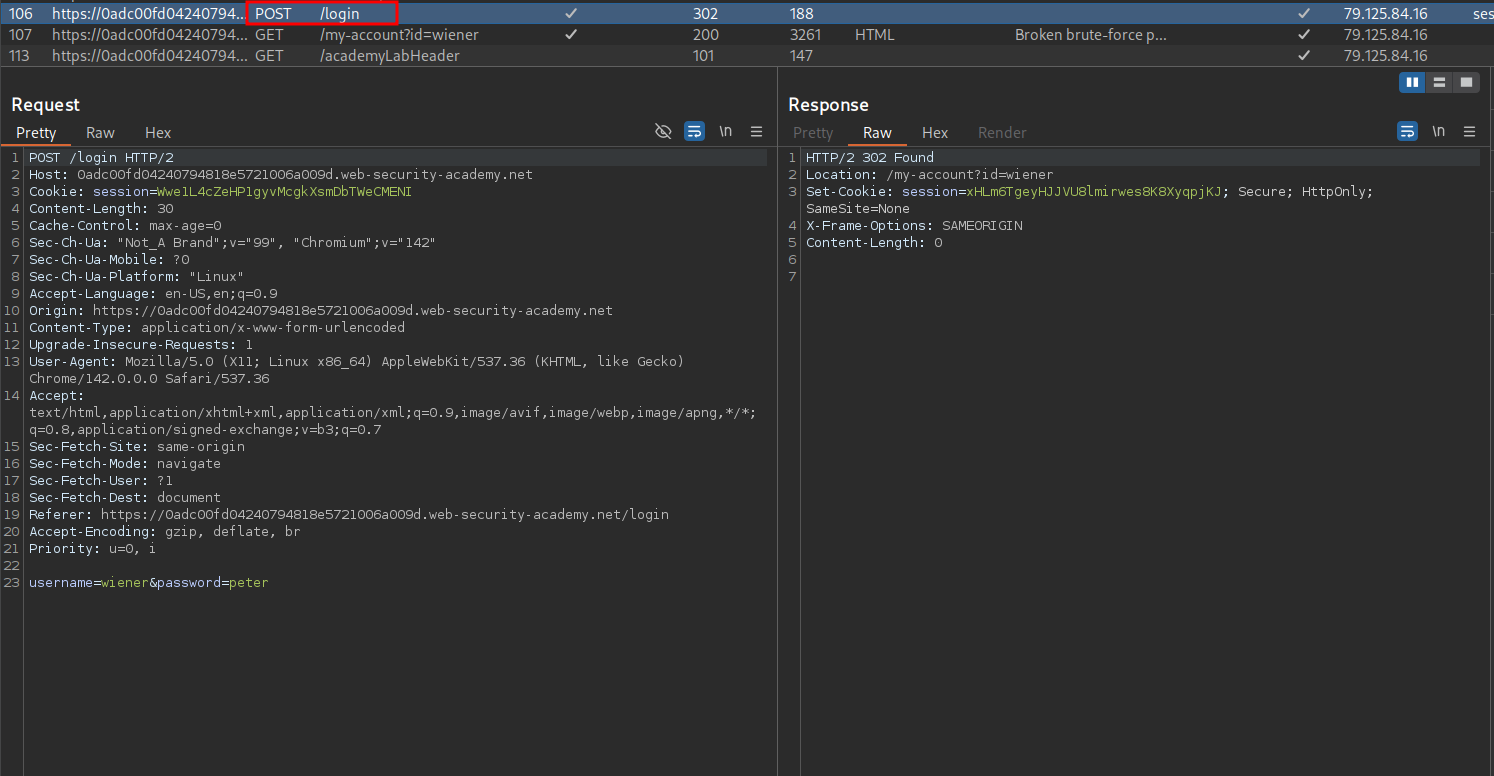
Task: Open the Request panel hamburger menu
Action: [x=756, y=132]
